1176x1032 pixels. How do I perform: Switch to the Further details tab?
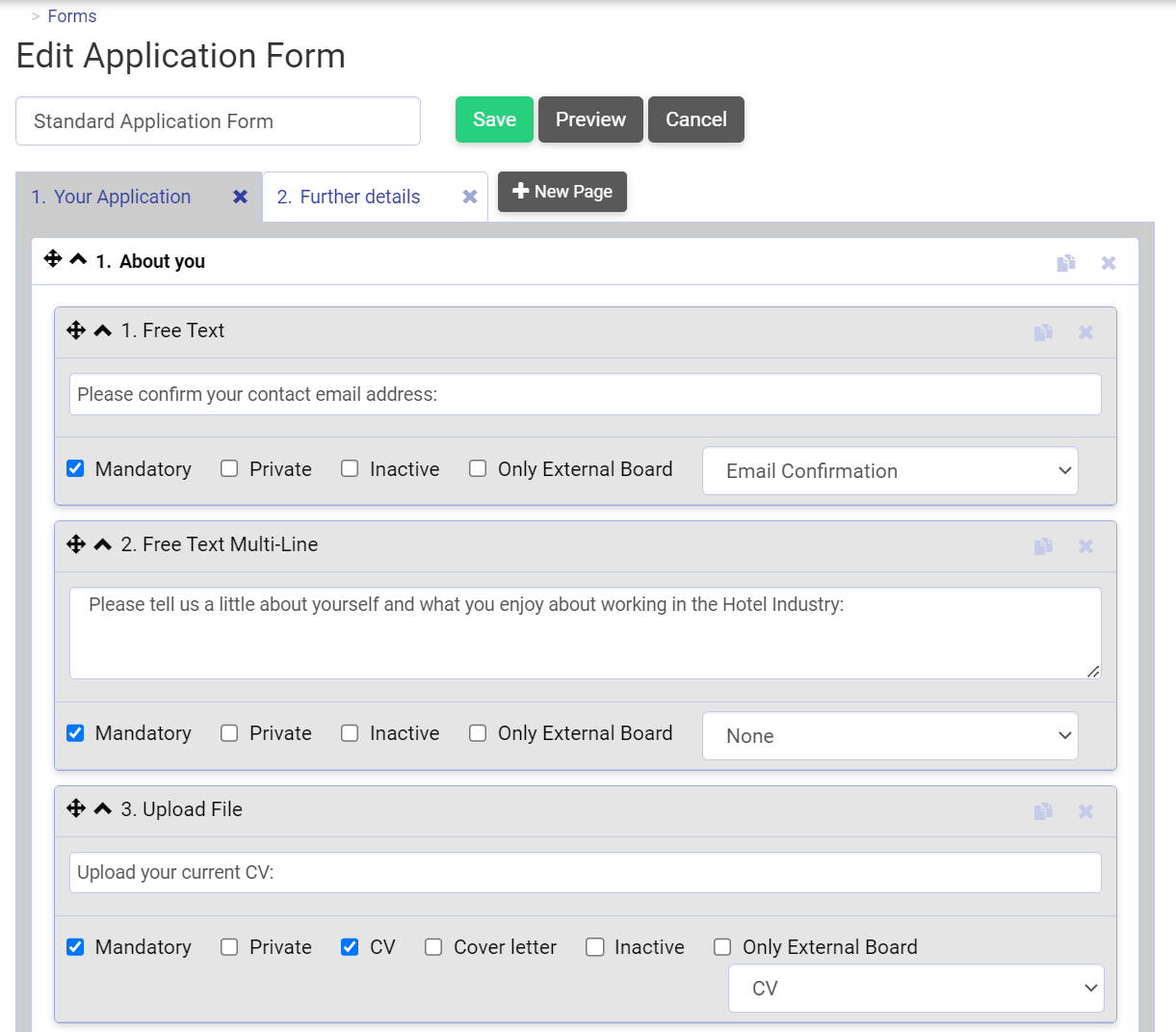[349, 197]
